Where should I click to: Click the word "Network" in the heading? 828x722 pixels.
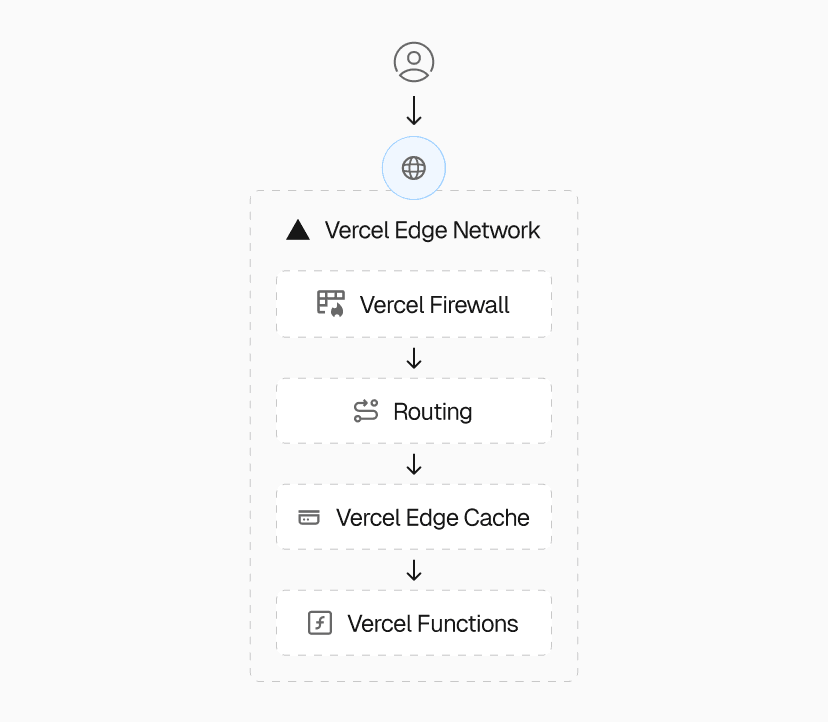tap(496, 230)
